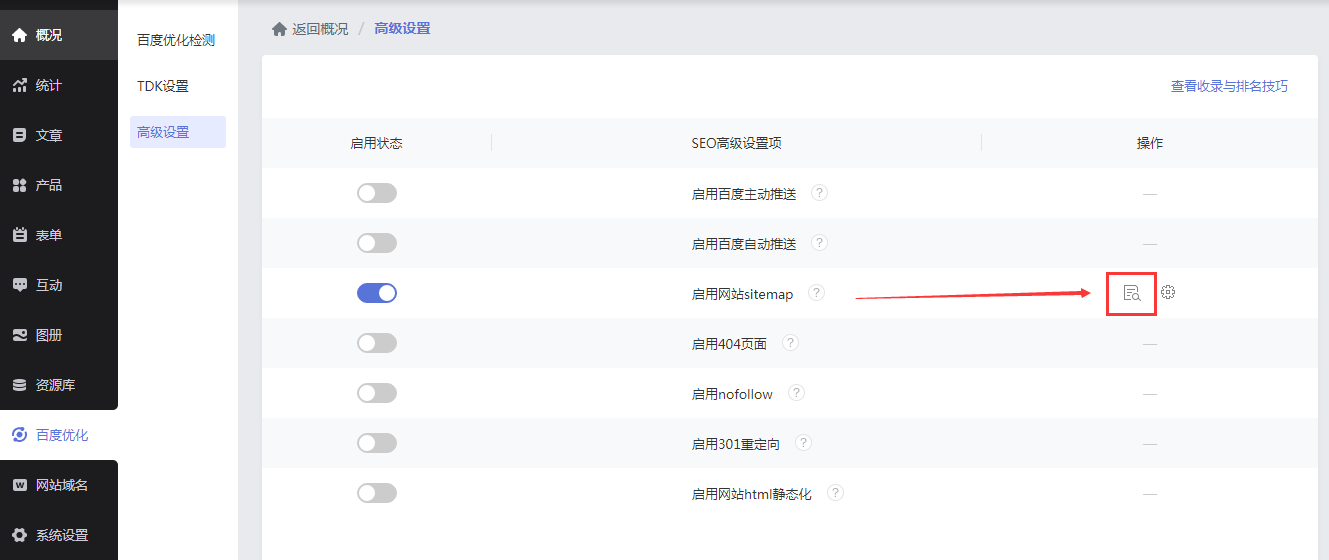This screenshot has width=1329, height=560.
Task: Click the article icon beside 文章
Action: tap(19, 135)
